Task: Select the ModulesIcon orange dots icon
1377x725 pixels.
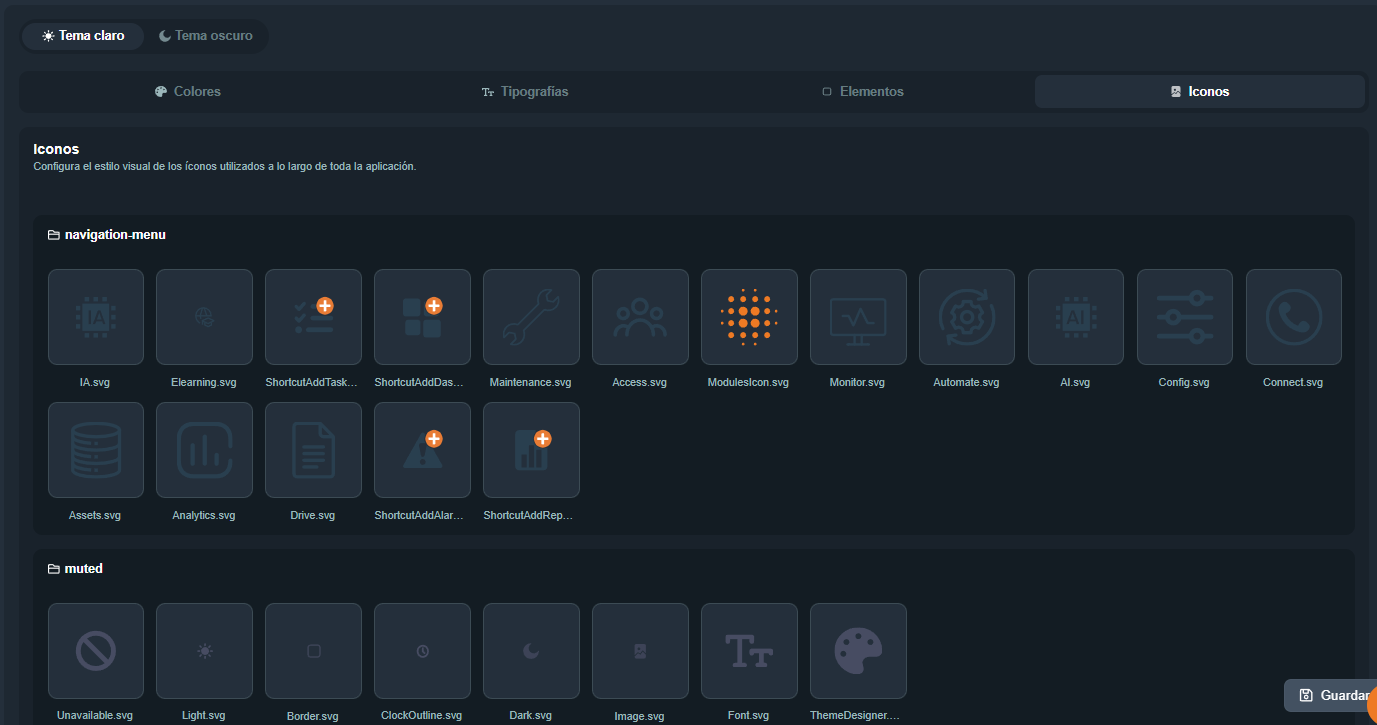Action: 749,316
